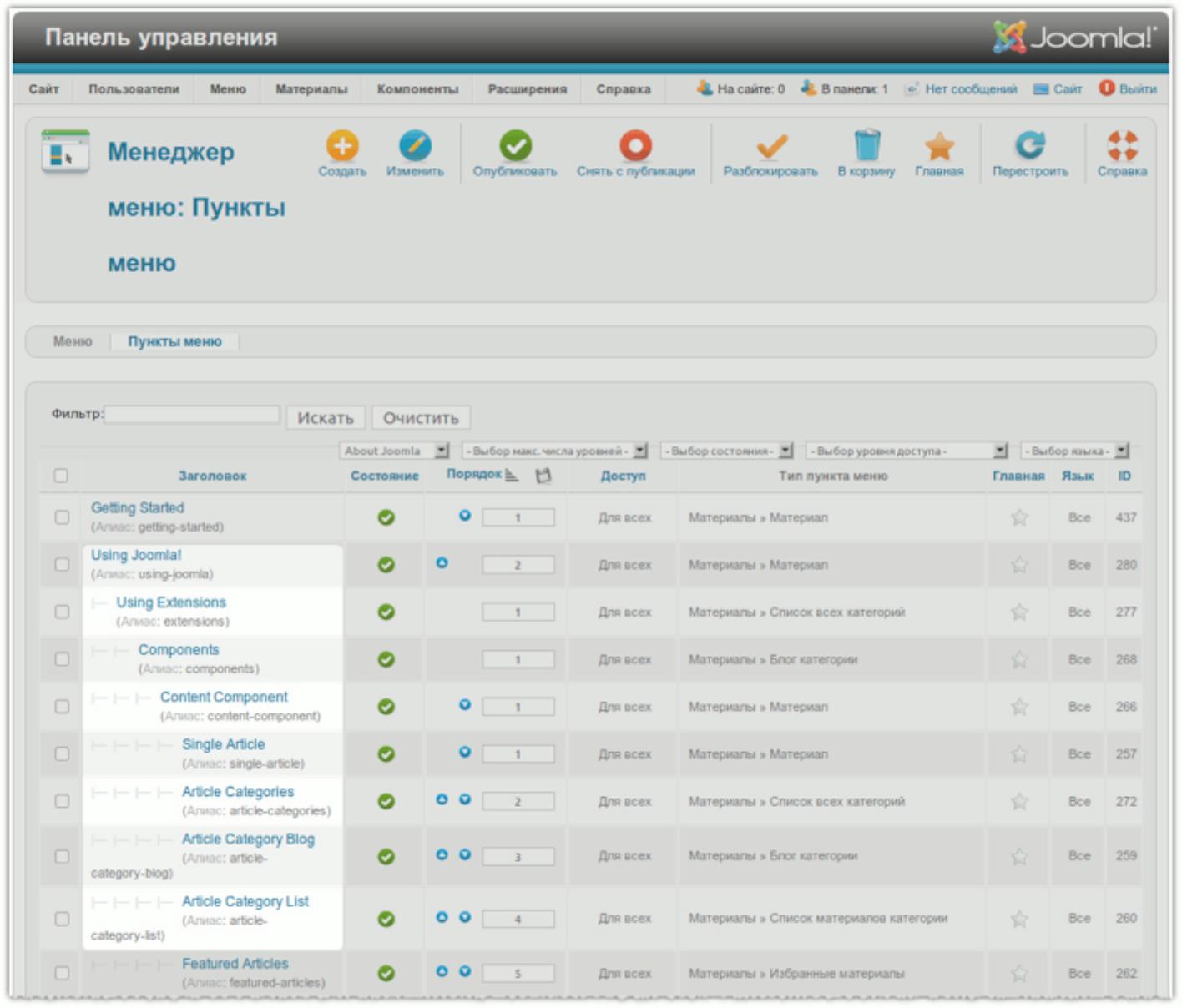Image resolution: width=1182 pixels, height=1008 pixels.
Task: Click the order number field for Getting Started
Action: 518,517
